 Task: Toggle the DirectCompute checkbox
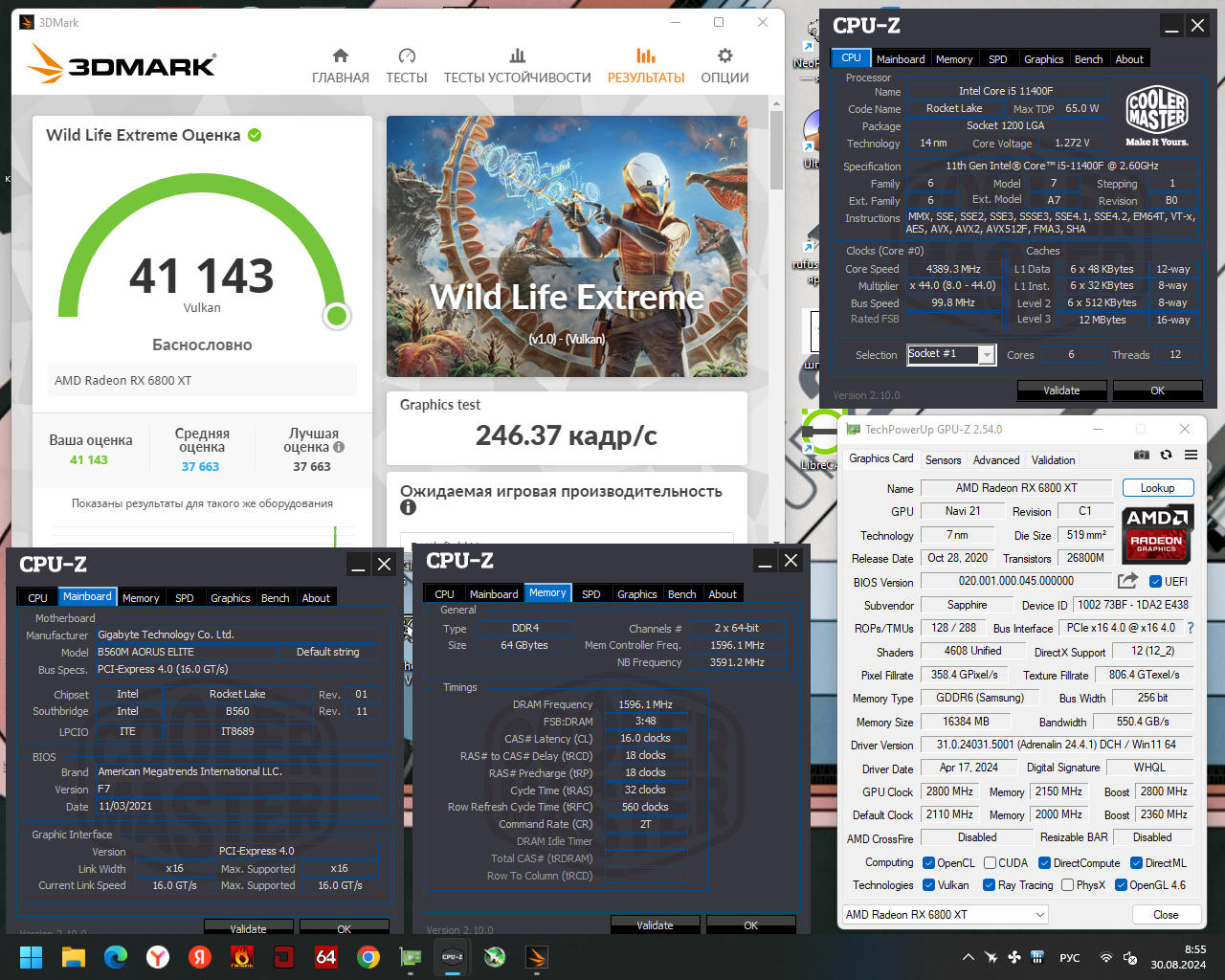coord(1044,863)
